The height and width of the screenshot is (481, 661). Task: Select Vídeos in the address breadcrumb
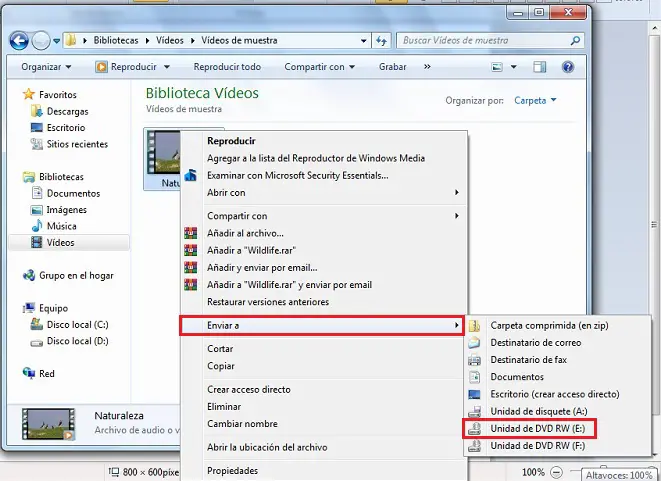pos(169,40)
